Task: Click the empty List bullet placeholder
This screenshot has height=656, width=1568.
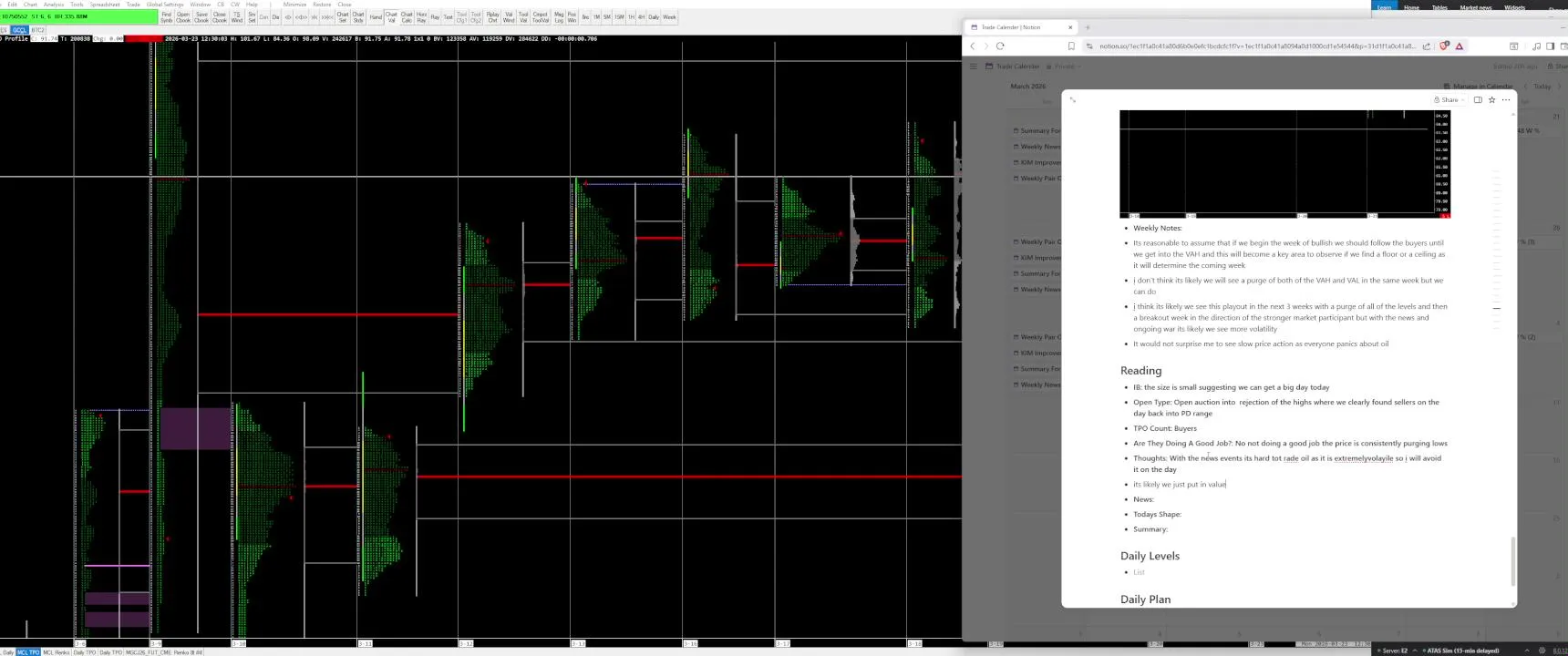Action: (1139, 572)
